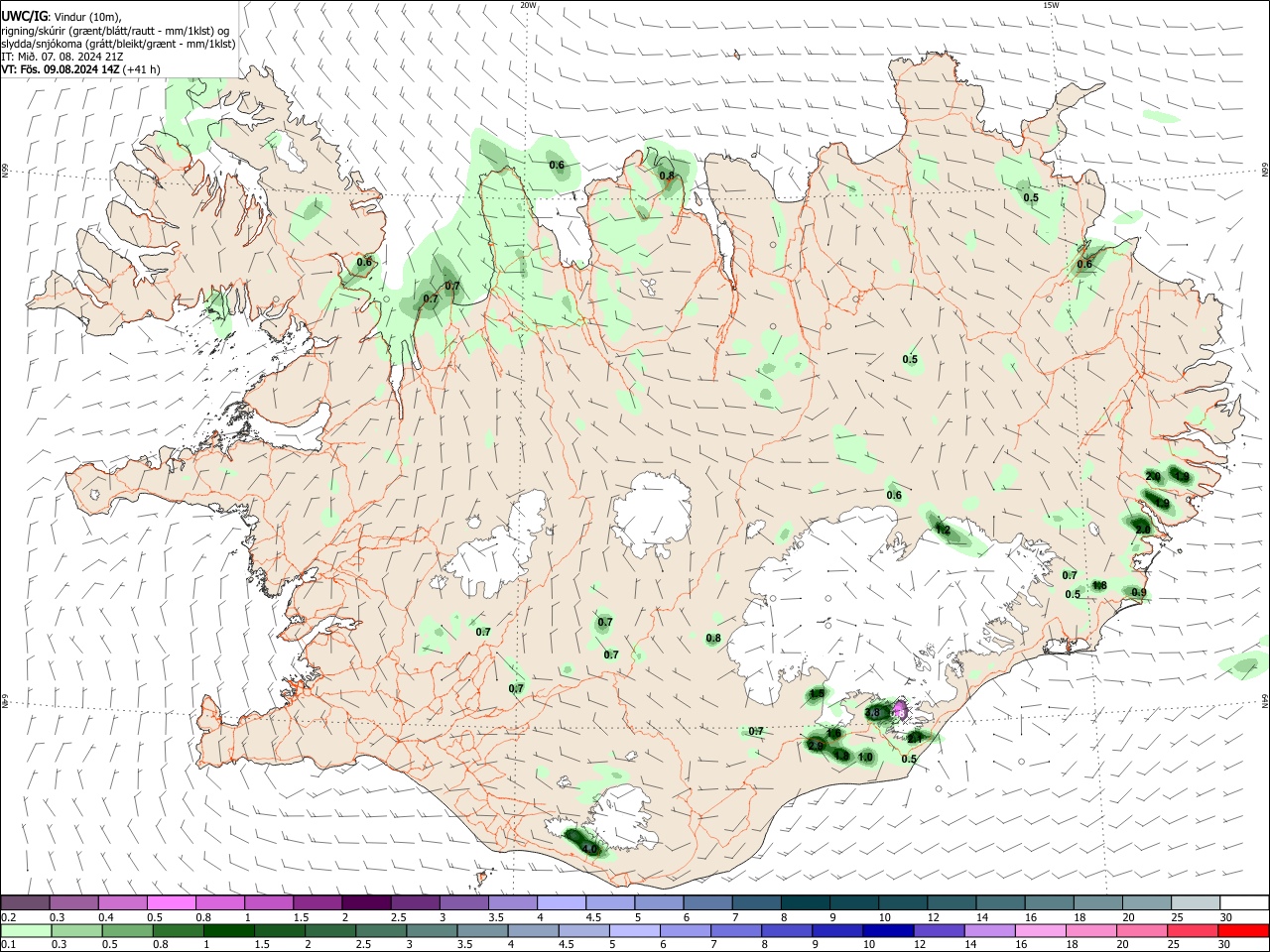Image resolution: width=1270 pixels, height=952 pixels.
Task: Click the legend value "0.4"
Action: [x=106, y=917]
